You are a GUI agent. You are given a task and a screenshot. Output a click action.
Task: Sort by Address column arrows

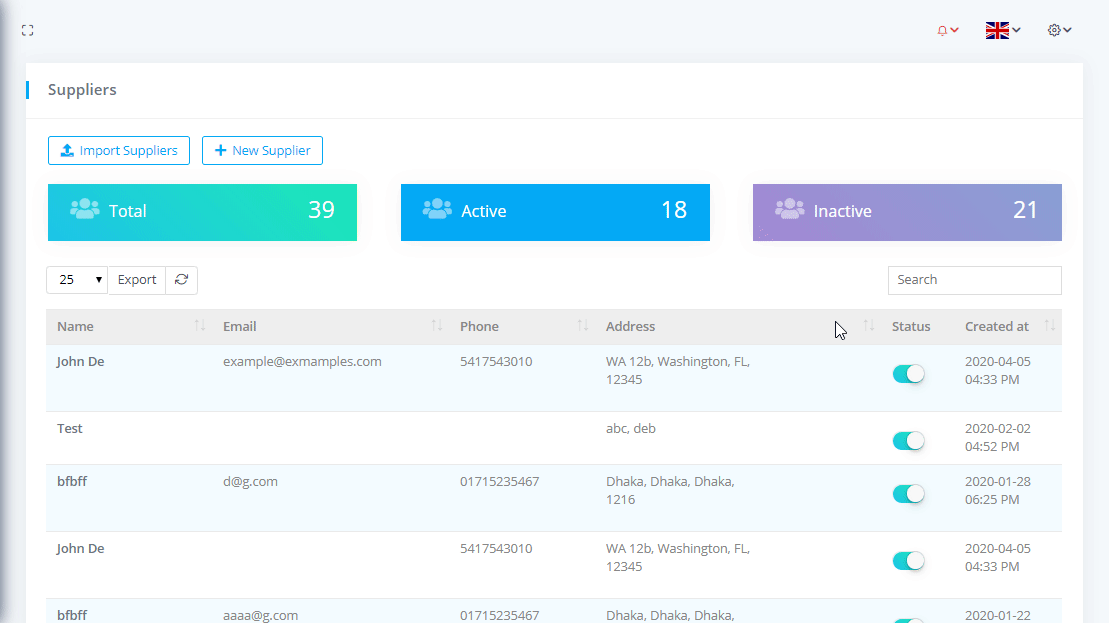(x=868, y=327)
